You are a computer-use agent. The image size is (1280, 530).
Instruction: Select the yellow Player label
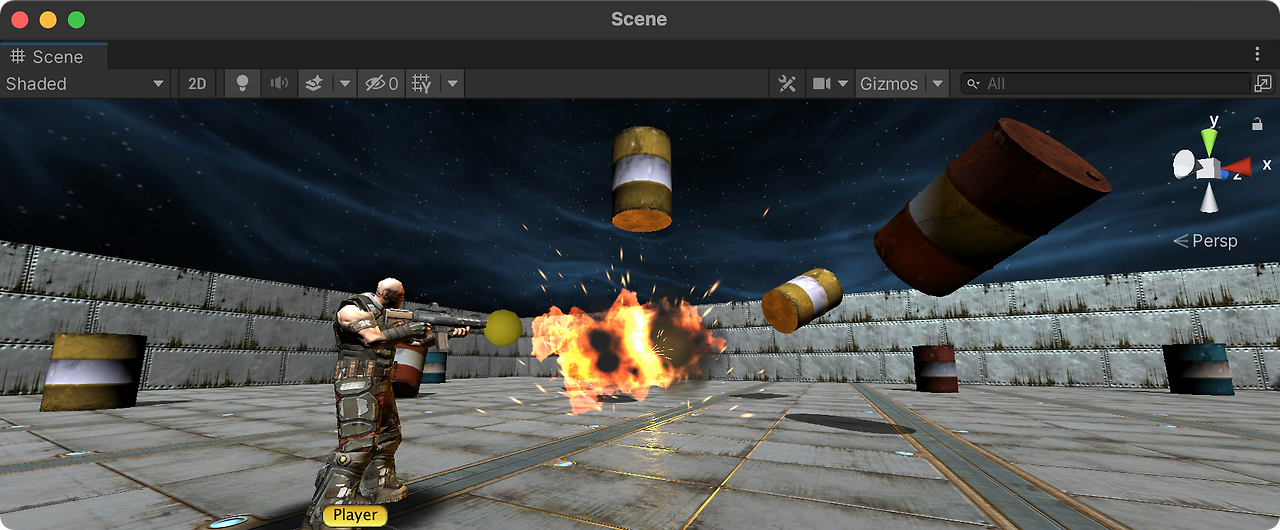(x=356, y=516)
